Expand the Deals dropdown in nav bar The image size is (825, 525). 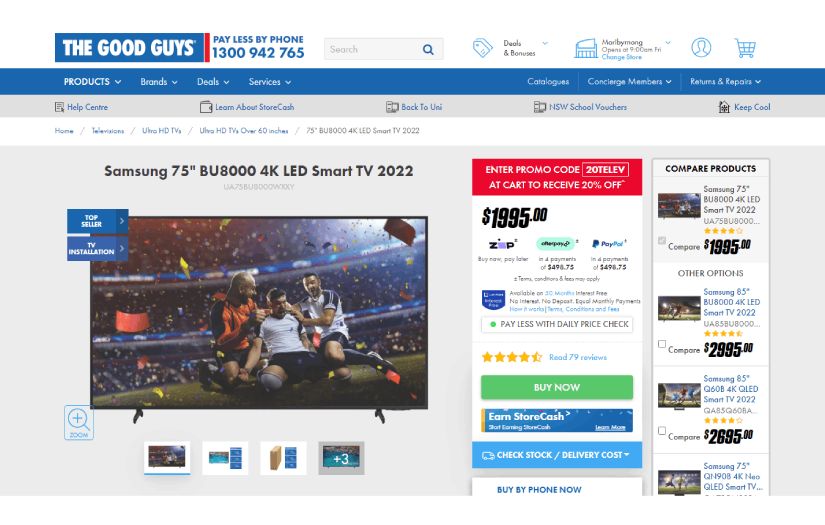(213, 82)
